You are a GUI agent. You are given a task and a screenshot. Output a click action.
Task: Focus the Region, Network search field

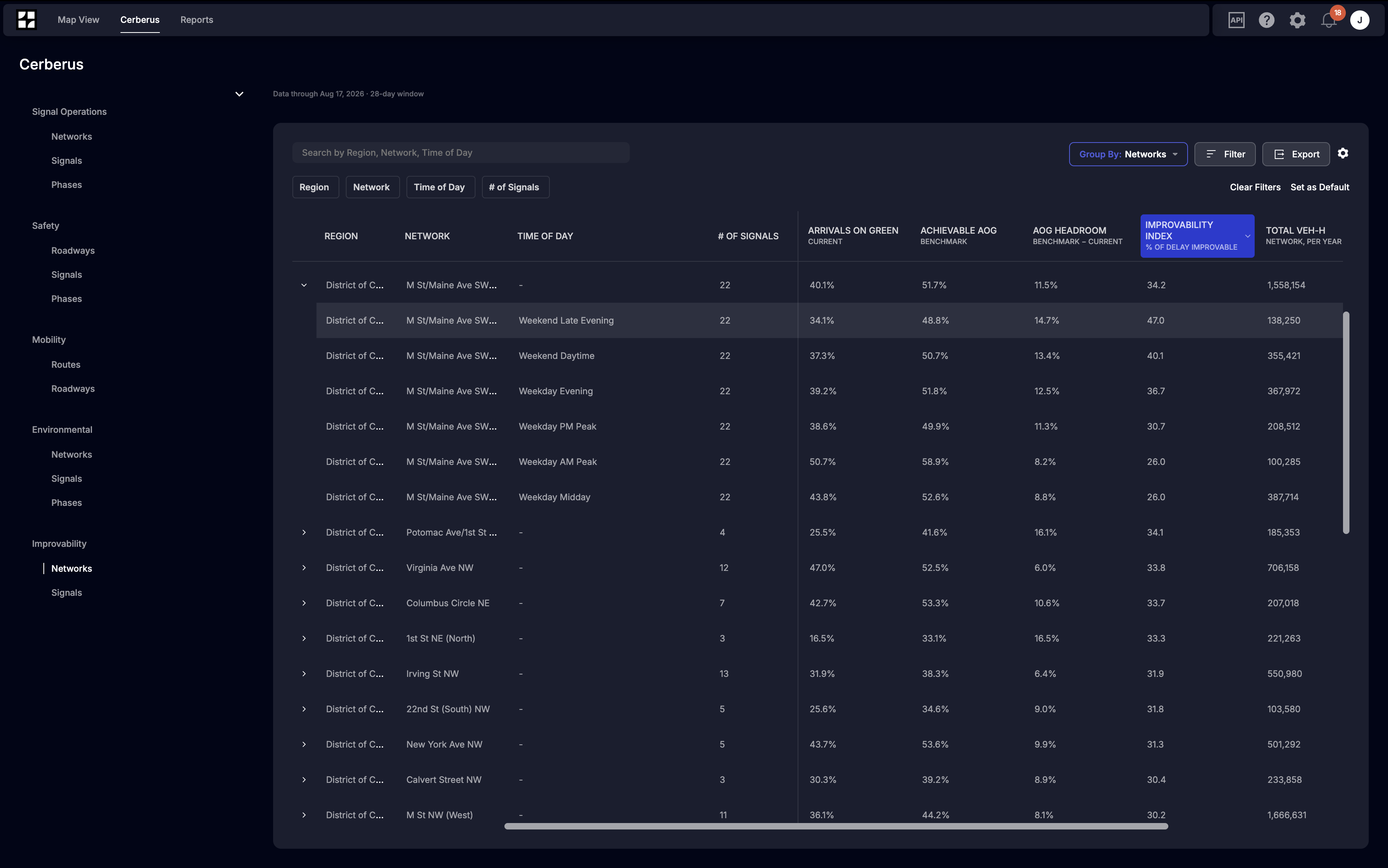(x=461, y=153)
